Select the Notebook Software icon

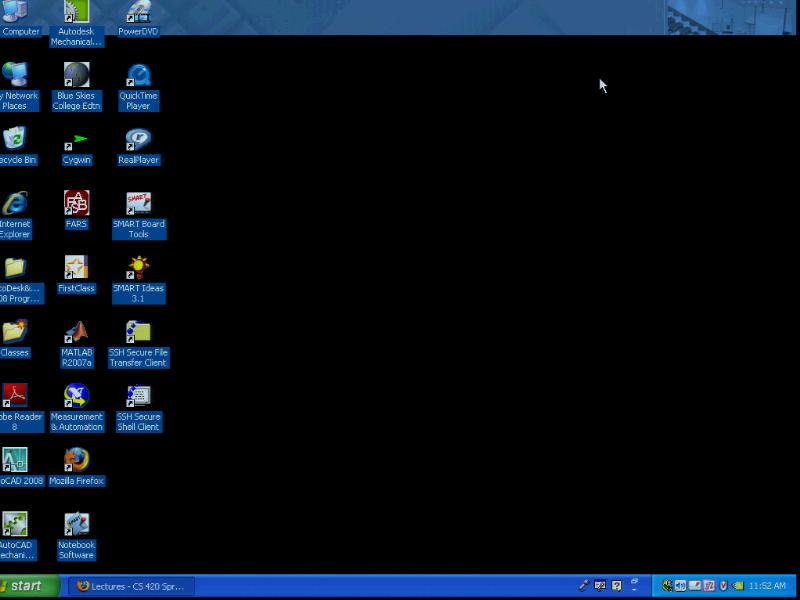click(x=76, y=525)
